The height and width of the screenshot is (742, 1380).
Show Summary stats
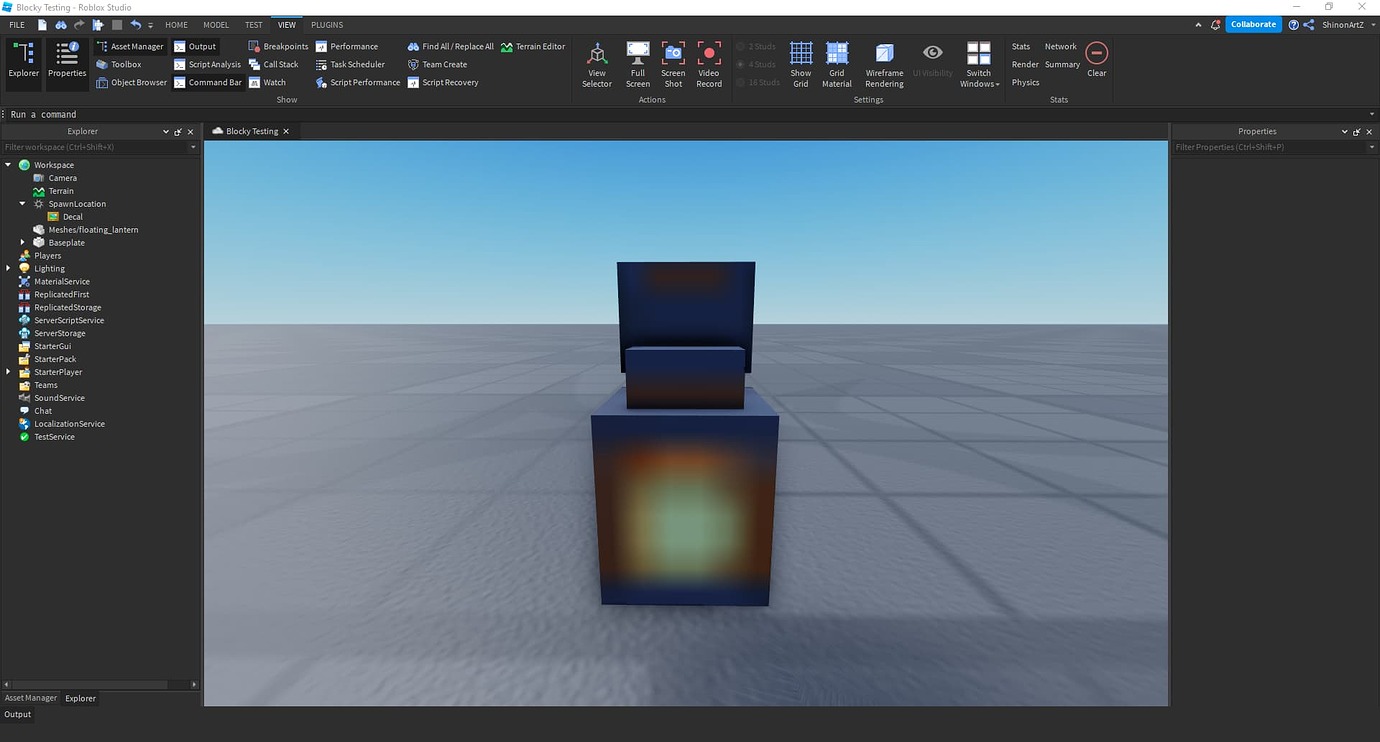pyautogui.click(x=1062, y=64)
